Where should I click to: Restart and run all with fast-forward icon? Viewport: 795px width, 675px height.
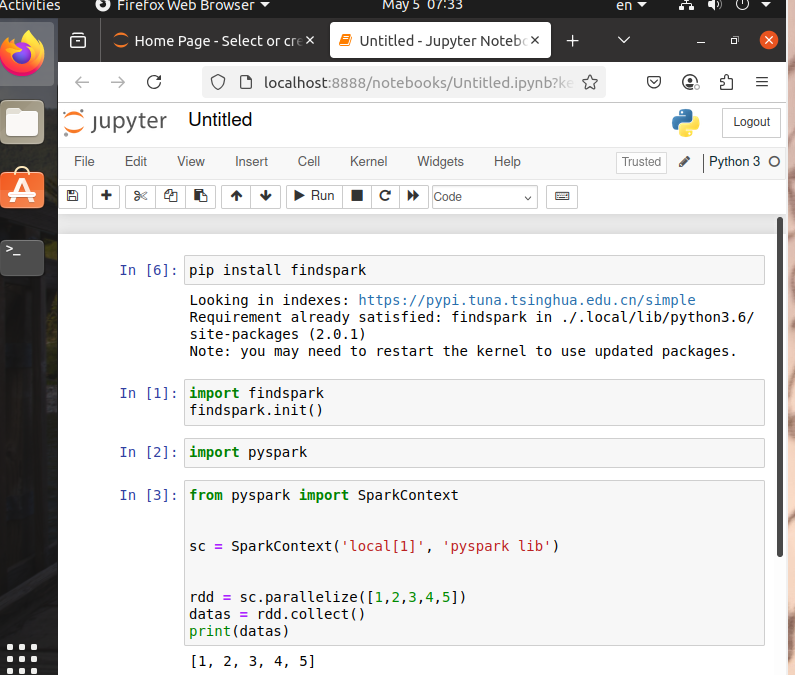412,197
